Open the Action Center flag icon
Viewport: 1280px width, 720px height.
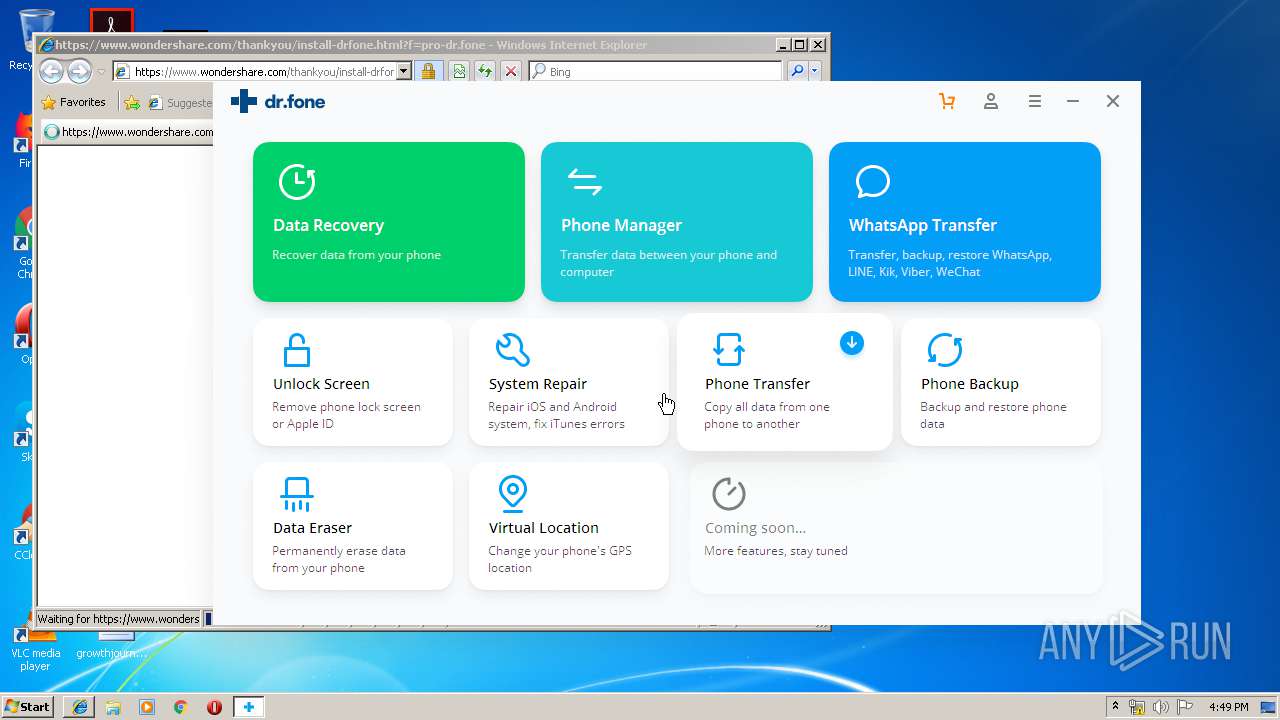coord(1186,707)
